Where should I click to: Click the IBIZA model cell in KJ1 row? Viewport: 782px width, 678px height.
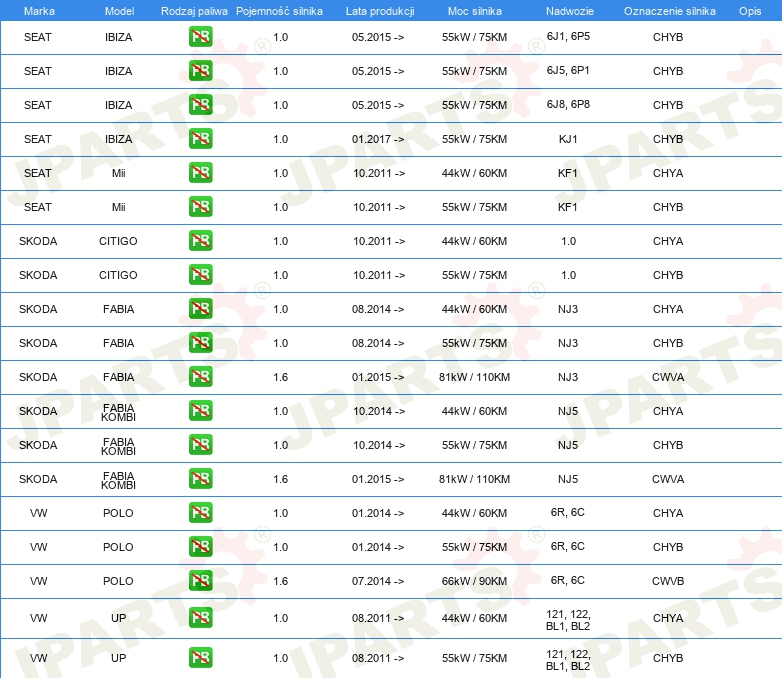coord(118,139)
